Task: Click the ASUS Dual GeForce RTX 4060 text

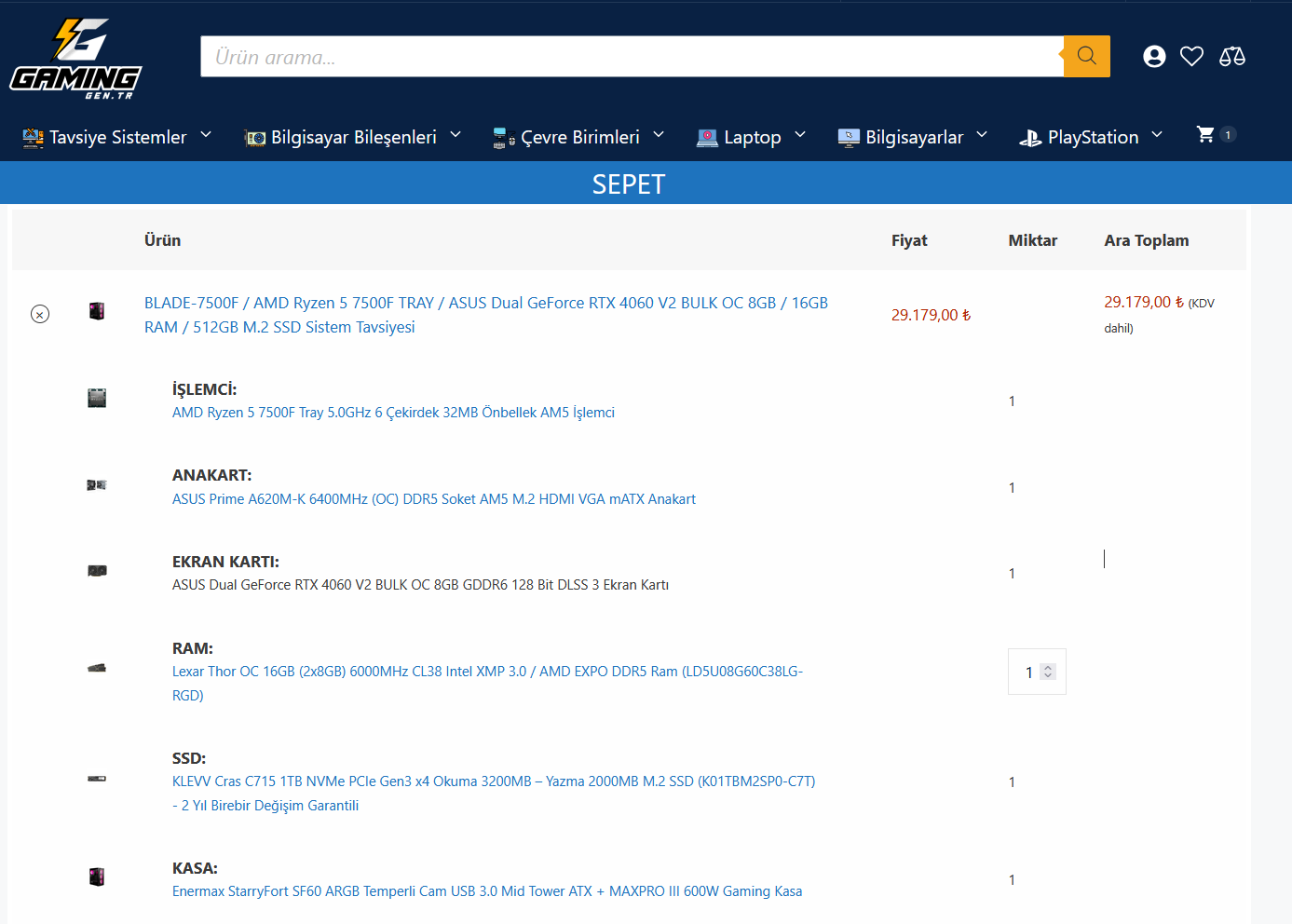Action: click(x=420, y=585)
